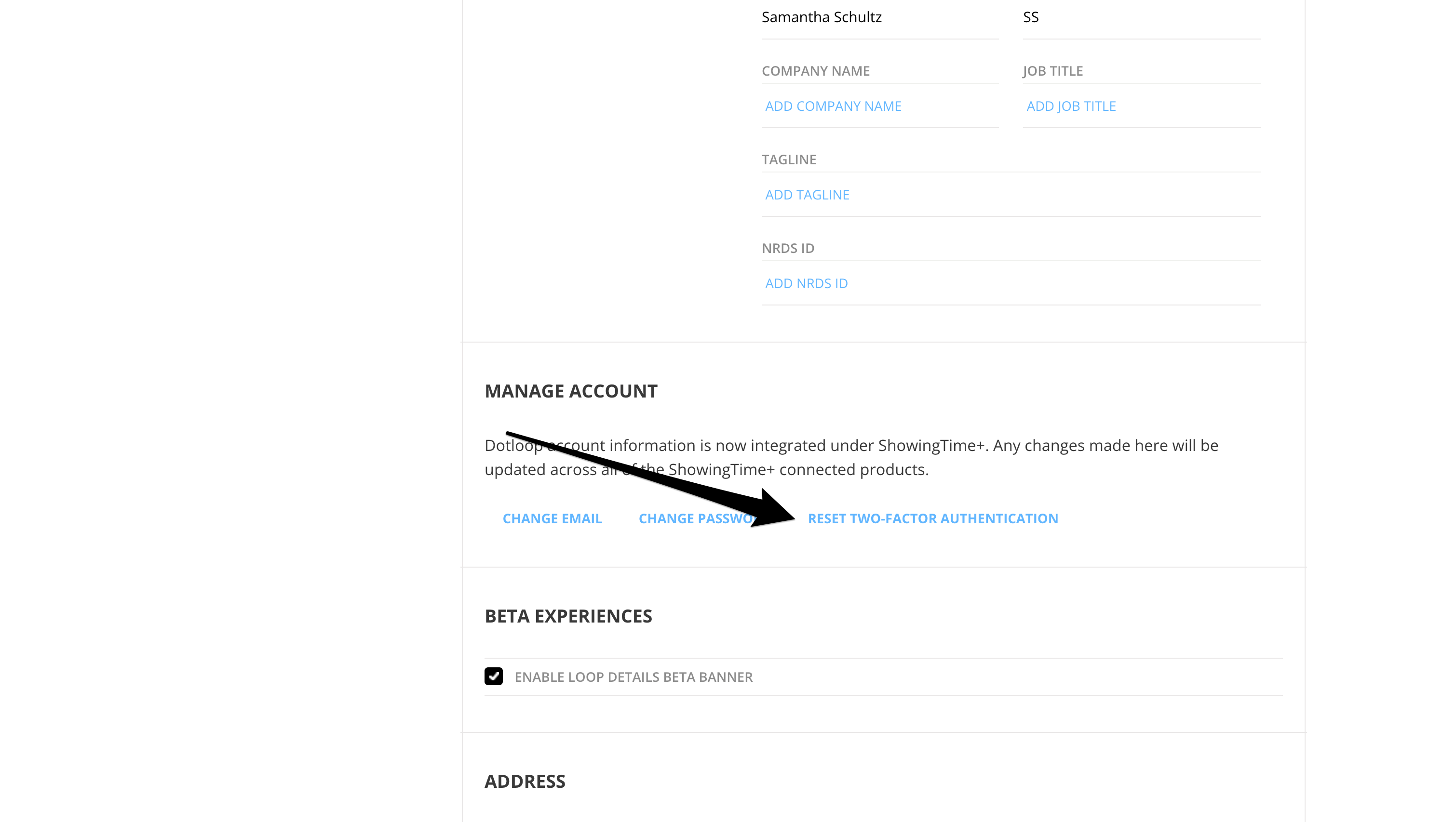Add a tagline via the ADD TAGLINE link
This screenshot has width=1456, height=822.
(807, 194)
